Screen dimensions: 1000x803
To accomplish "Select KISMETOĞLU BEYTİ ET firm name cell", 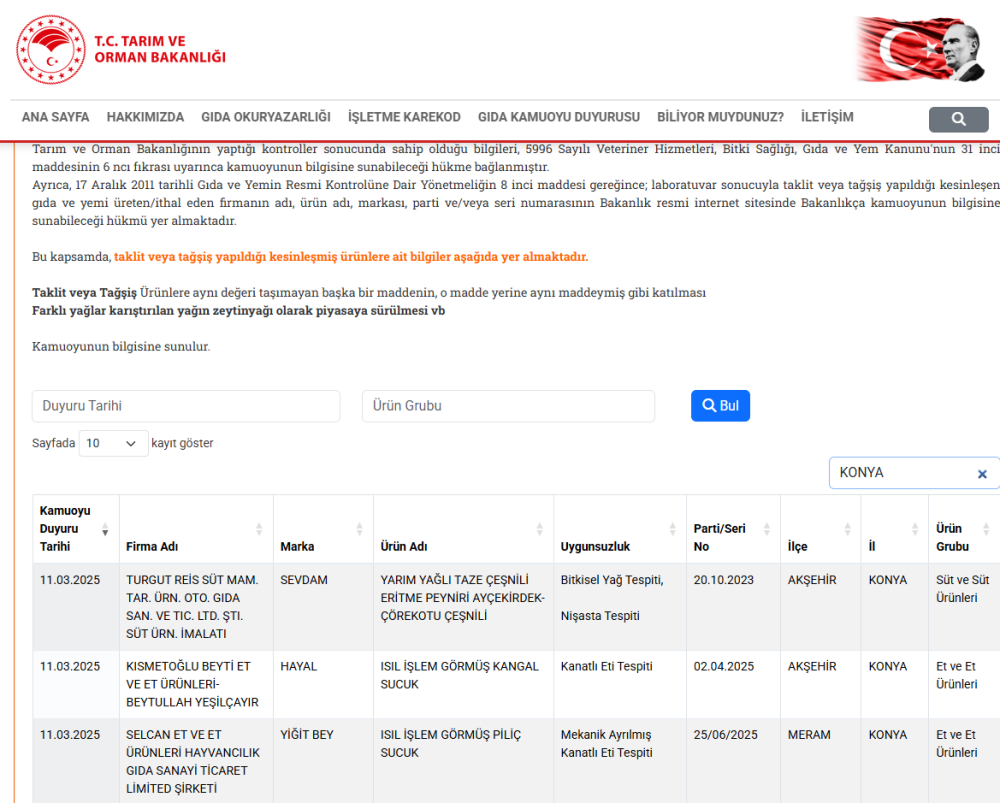I will pyautogui.click(x=196, y=684).
